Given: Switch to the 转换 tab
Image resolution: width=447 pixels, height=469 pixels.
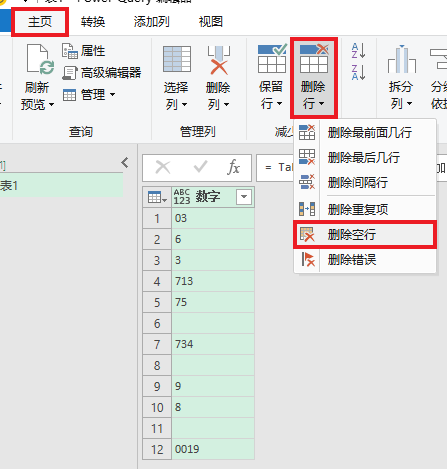Looking at the screenshot, I should pyautogui.click(x=93, y=22).
